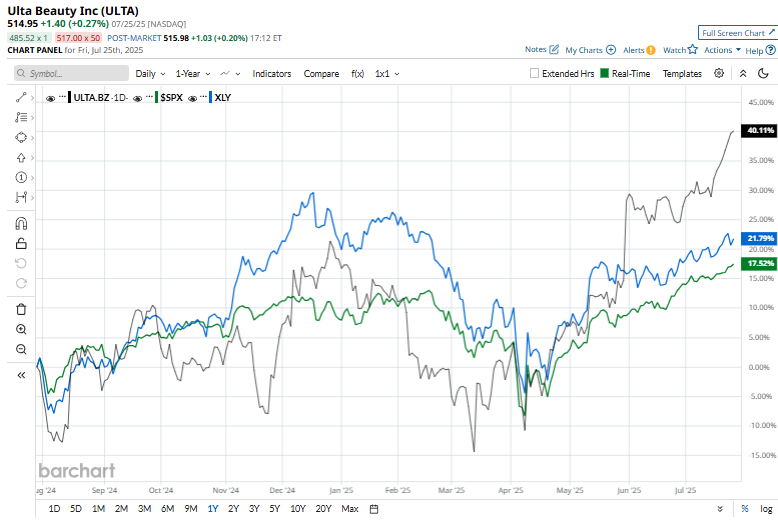
Task: Click the $SPX green color swatch
Action: pos(157,97)
